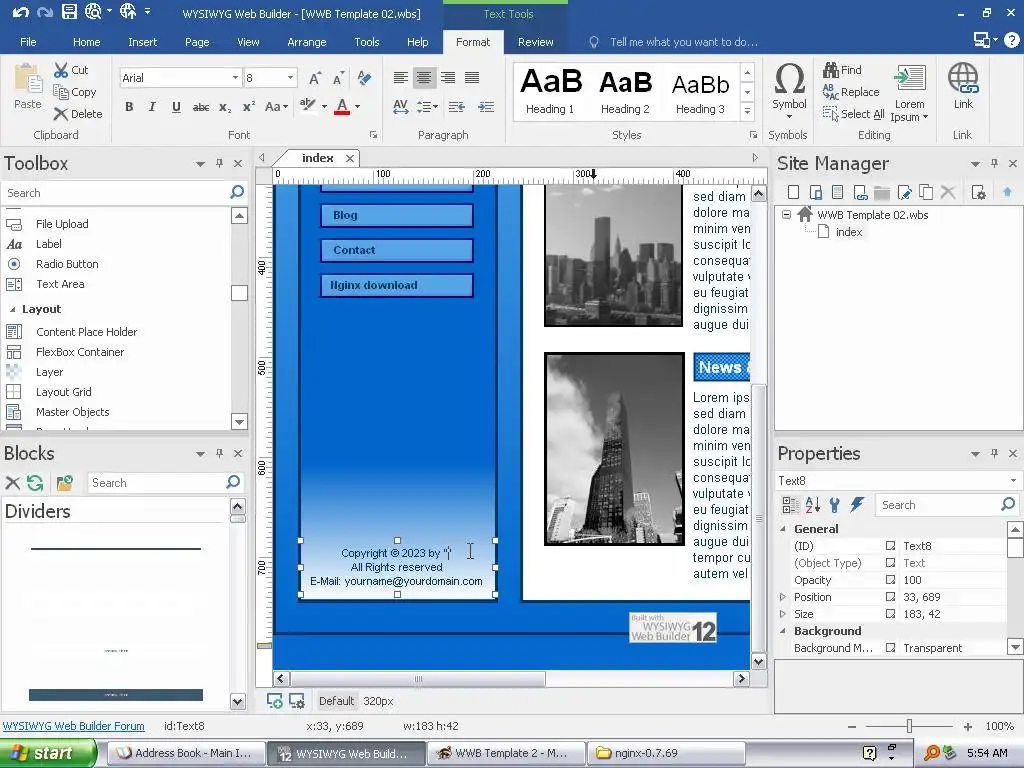Decrease paragraph indent
Image resolution: width=1024 pixels, height=768 pixels.
tap(456, 107)
